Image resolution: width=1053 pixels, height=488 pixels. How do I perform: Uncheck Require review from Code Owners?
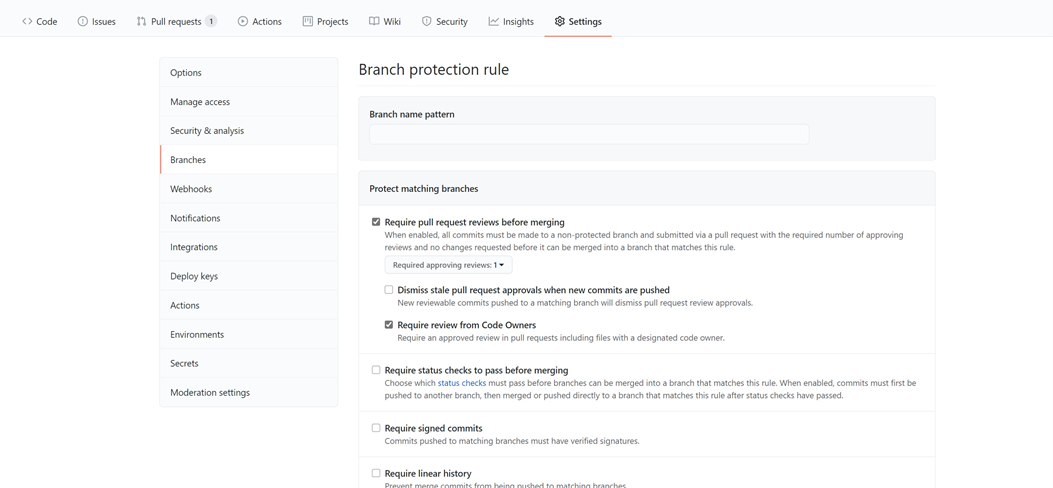(x=389, y=325)
